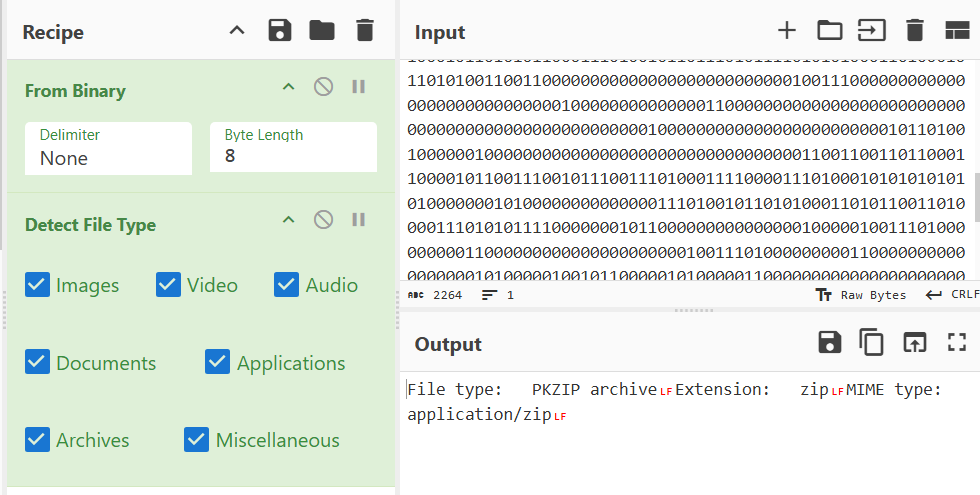This screenshot has height=495, width=980.
Task: Open the Delimiter dropdown set to None
Action: pyautogui.click(x=108, y=148)
